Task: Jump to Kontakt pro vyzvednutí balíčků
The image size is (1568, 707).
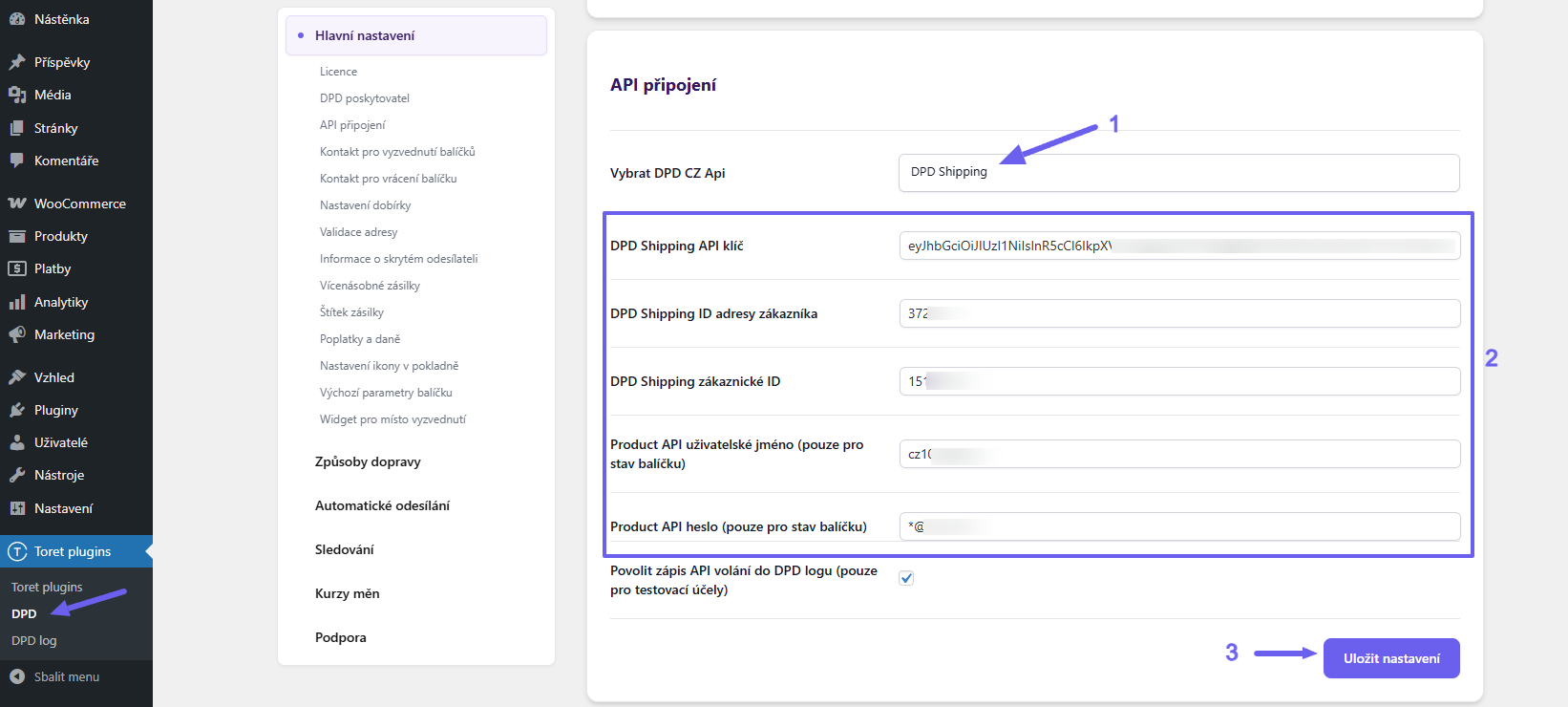Action: tap(397, 152)
